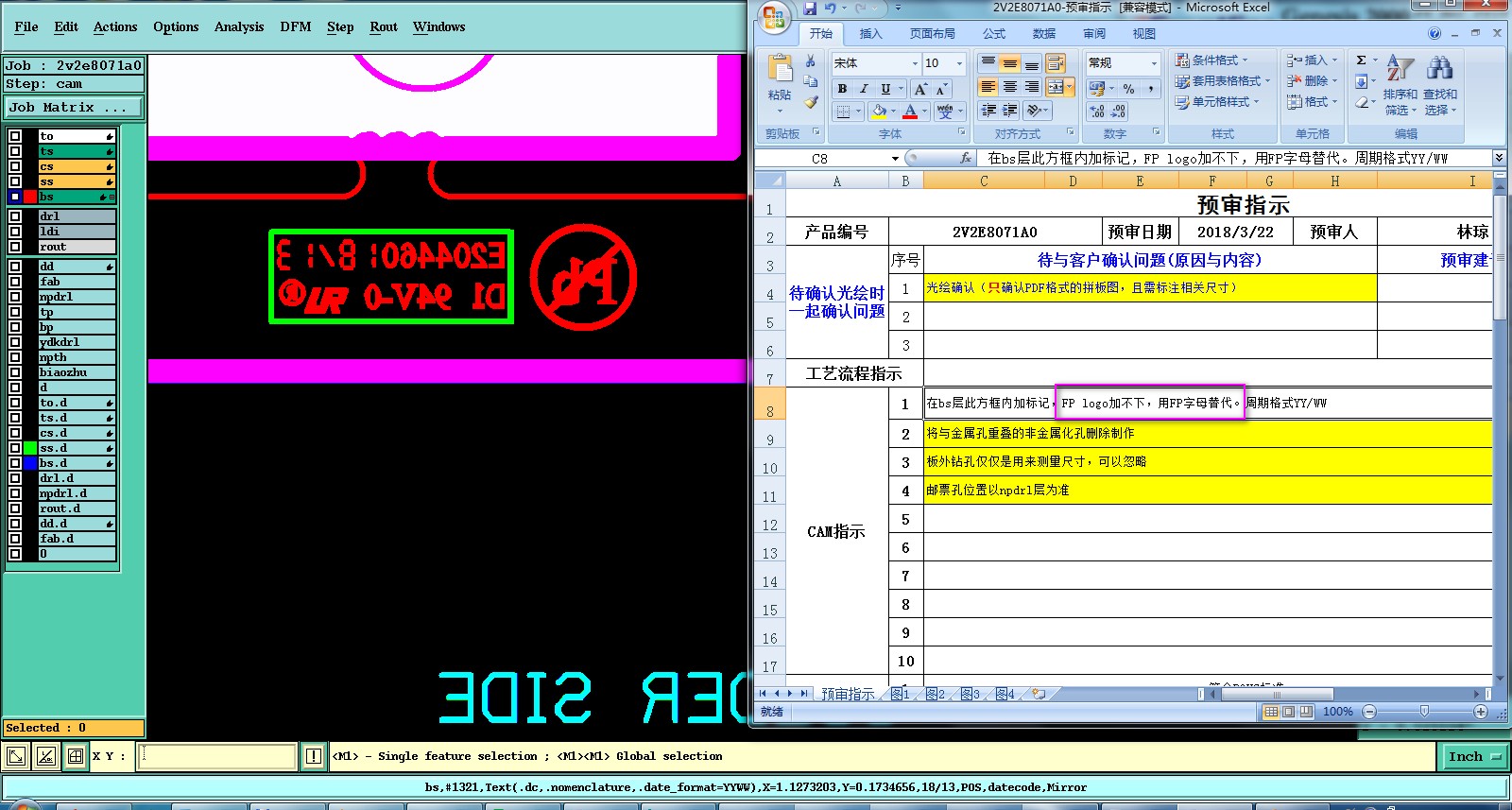Click the Merge and Center icon

pos(1056,87)
